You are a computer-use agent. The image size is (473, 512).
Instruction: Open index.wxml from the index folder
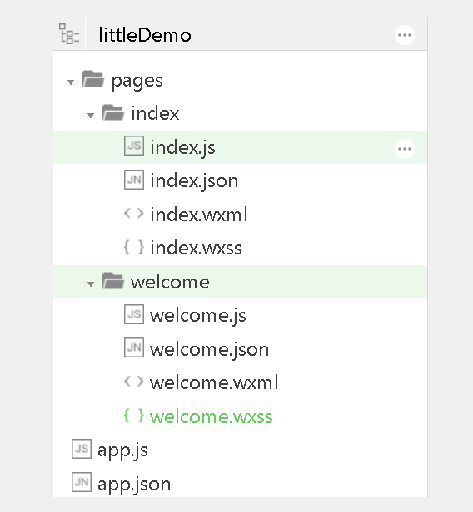(x=199, y=214)
